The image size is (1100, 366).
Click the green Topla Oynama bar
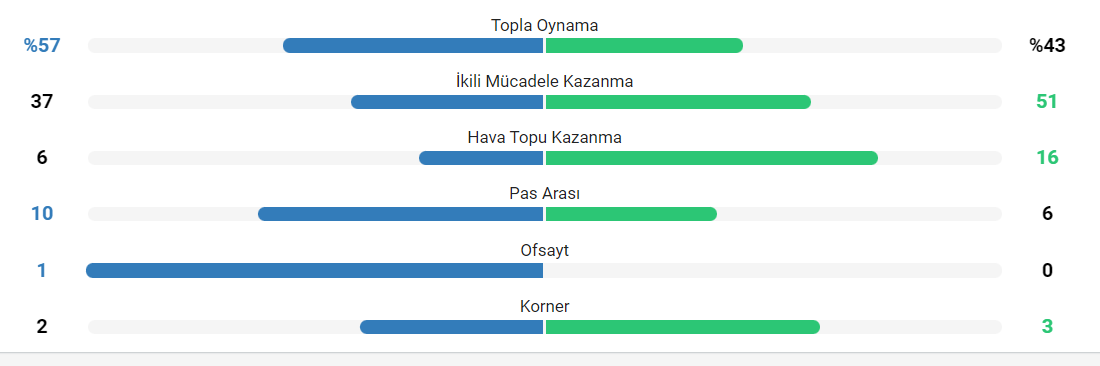pos(644,46)
